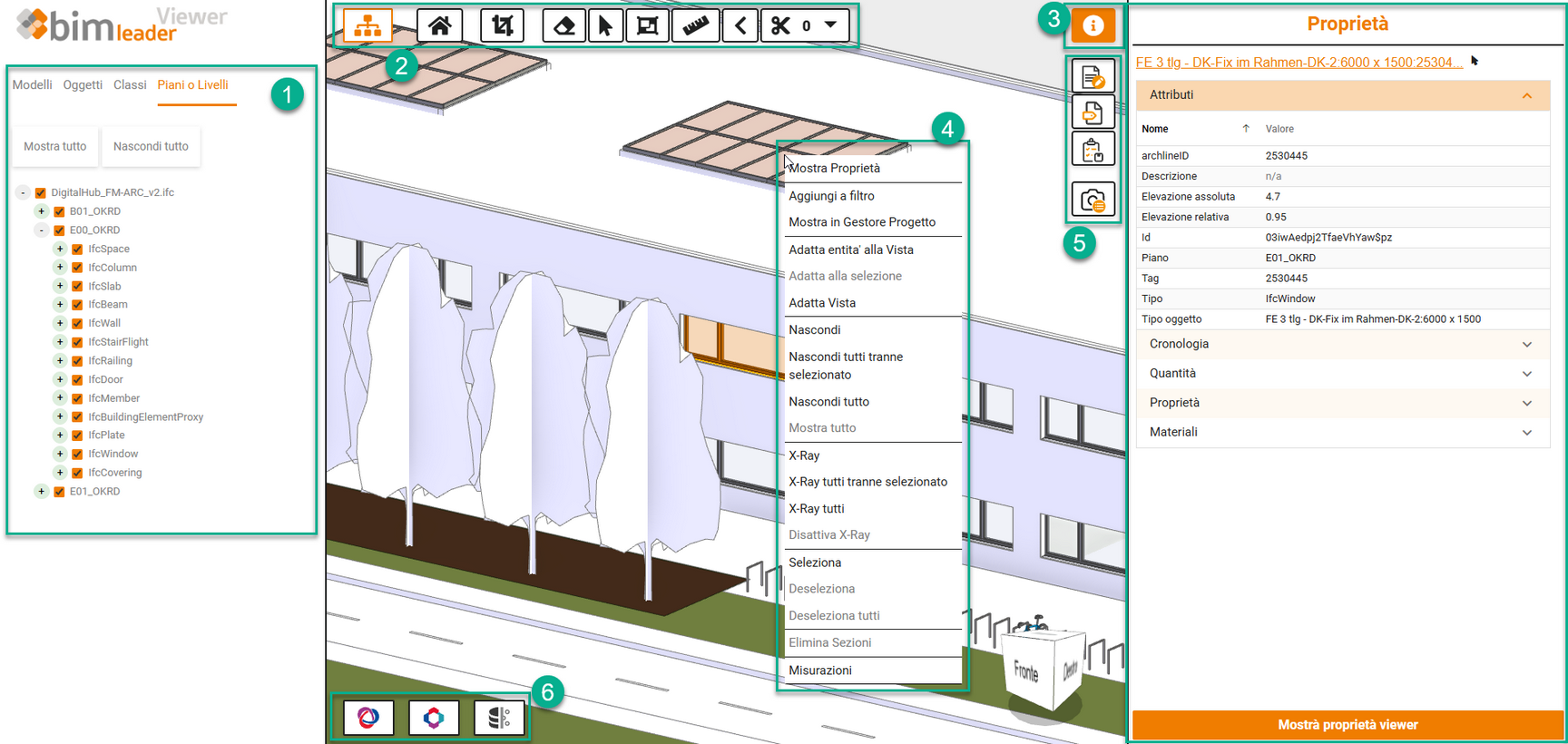Click the Mostra proprietà viewer button
The height and width of the screenshot is (744, 1568).
coord(1347,725)
